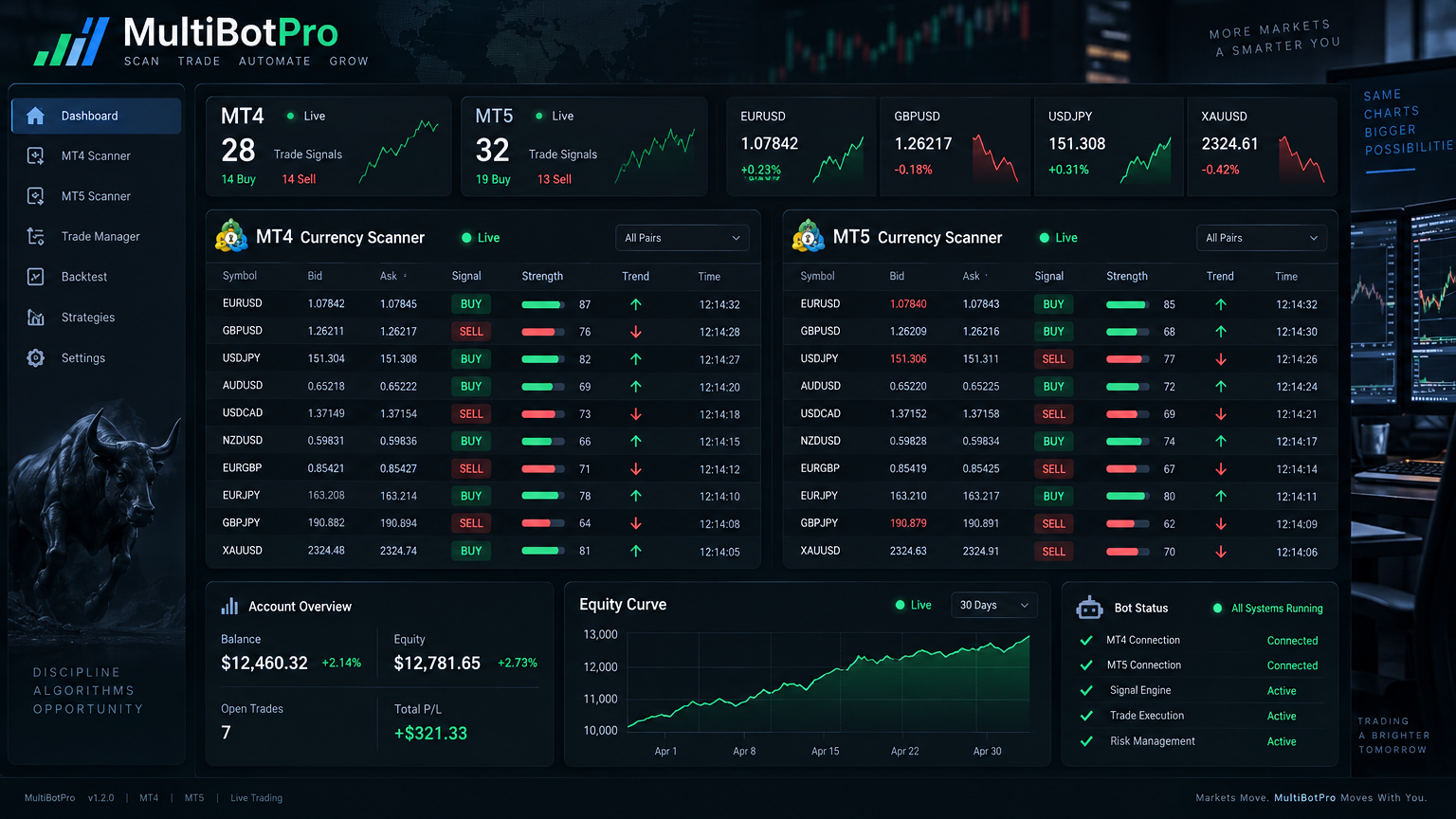
Task: Click the MT4 Scanner sidebar icon
Action: point(35,155)
